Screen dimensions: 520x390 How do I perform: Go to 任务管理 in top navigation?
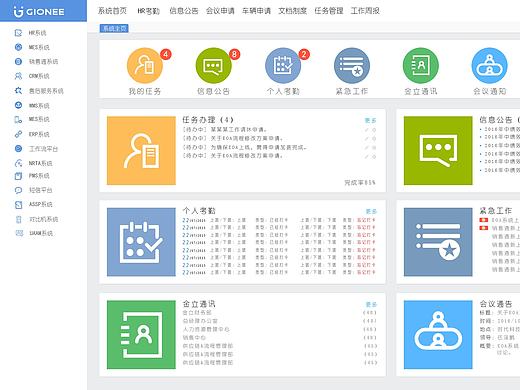click(x=329, y=11)
